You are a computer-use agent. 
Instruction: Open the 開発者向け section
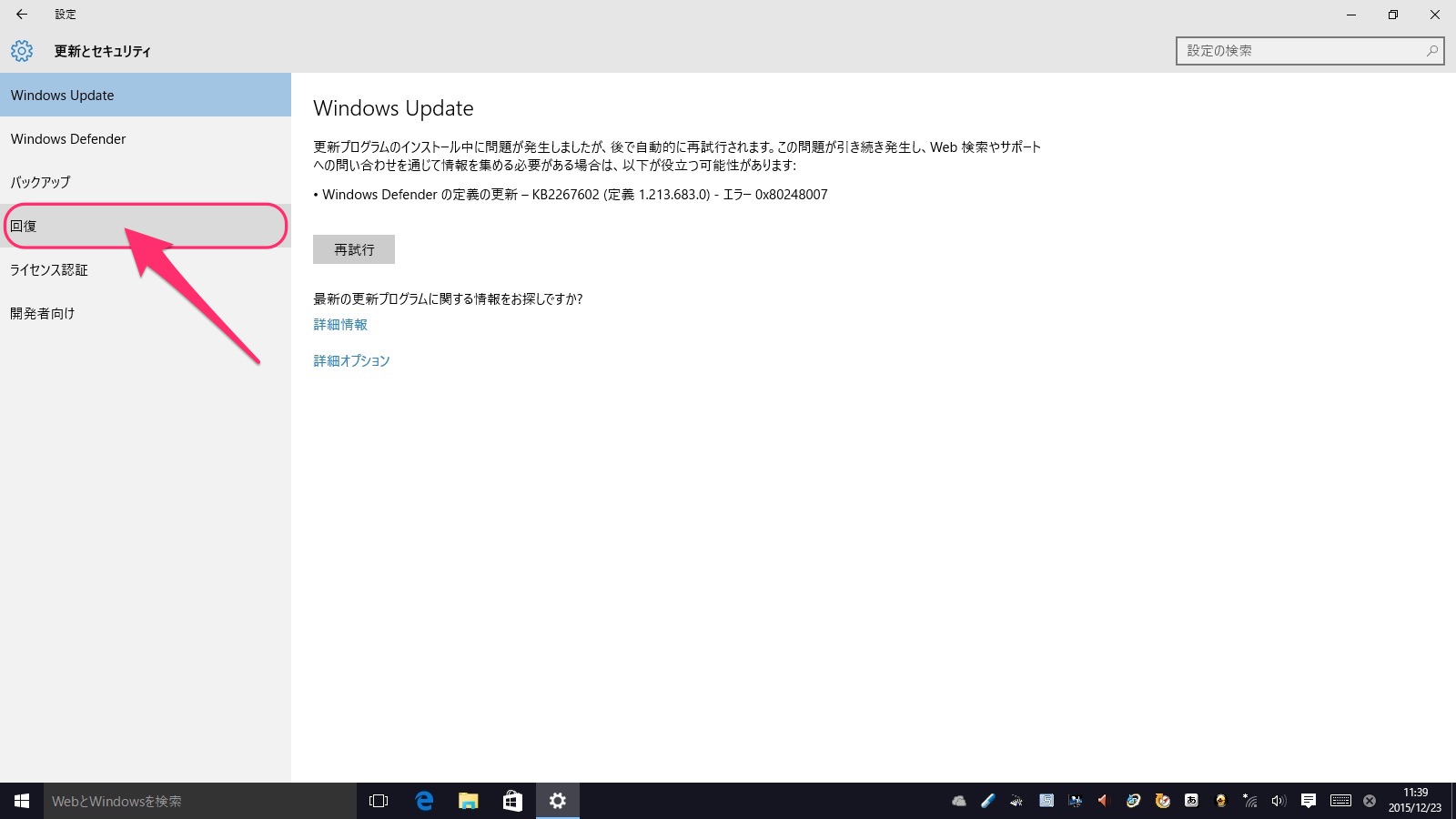pos(146,313)
